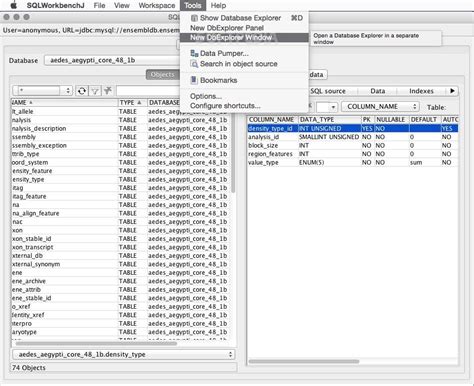Open the COLUMN_NAME filter dropdown
The height and width of the screenshot is (386, 474).
click(x=380, y=107)
